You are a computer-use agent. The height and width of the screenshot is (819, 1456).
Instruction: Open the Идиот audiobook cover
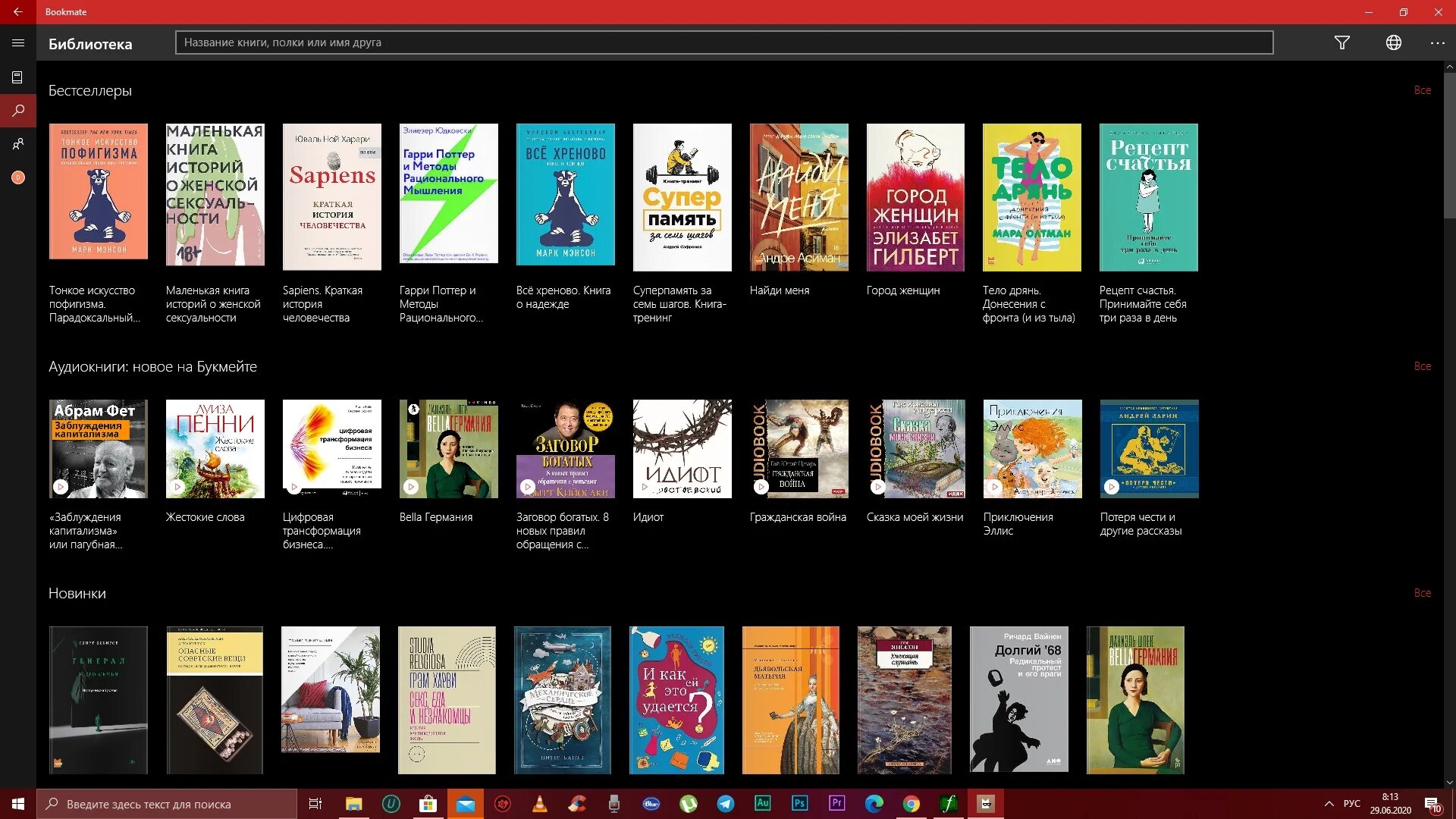[682, 449]
